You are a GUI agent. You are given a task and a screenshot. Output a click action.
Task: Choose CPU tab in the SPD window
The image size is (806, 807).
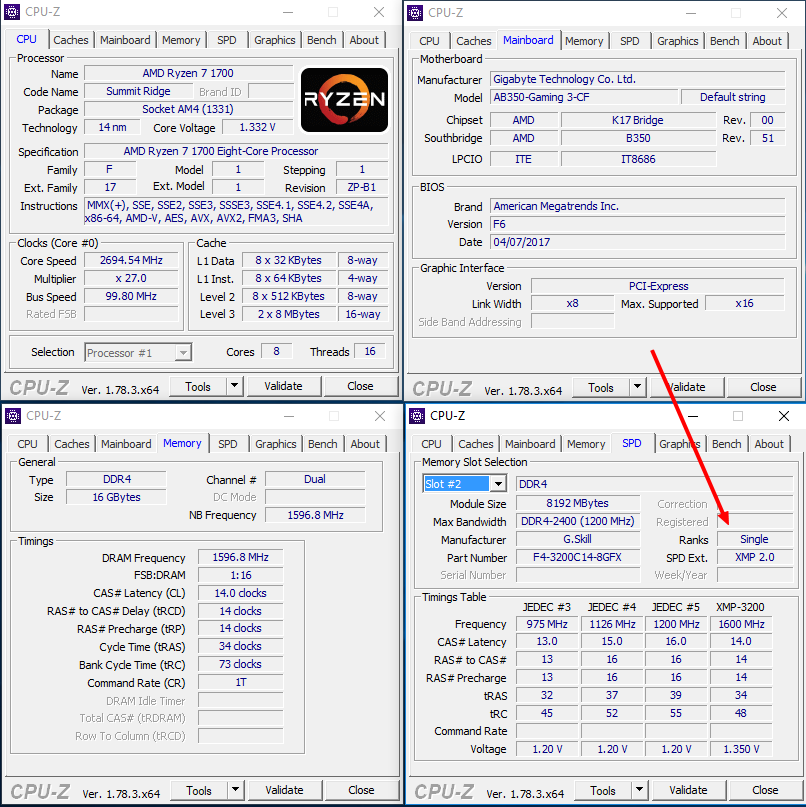click(x=431, y=444)
